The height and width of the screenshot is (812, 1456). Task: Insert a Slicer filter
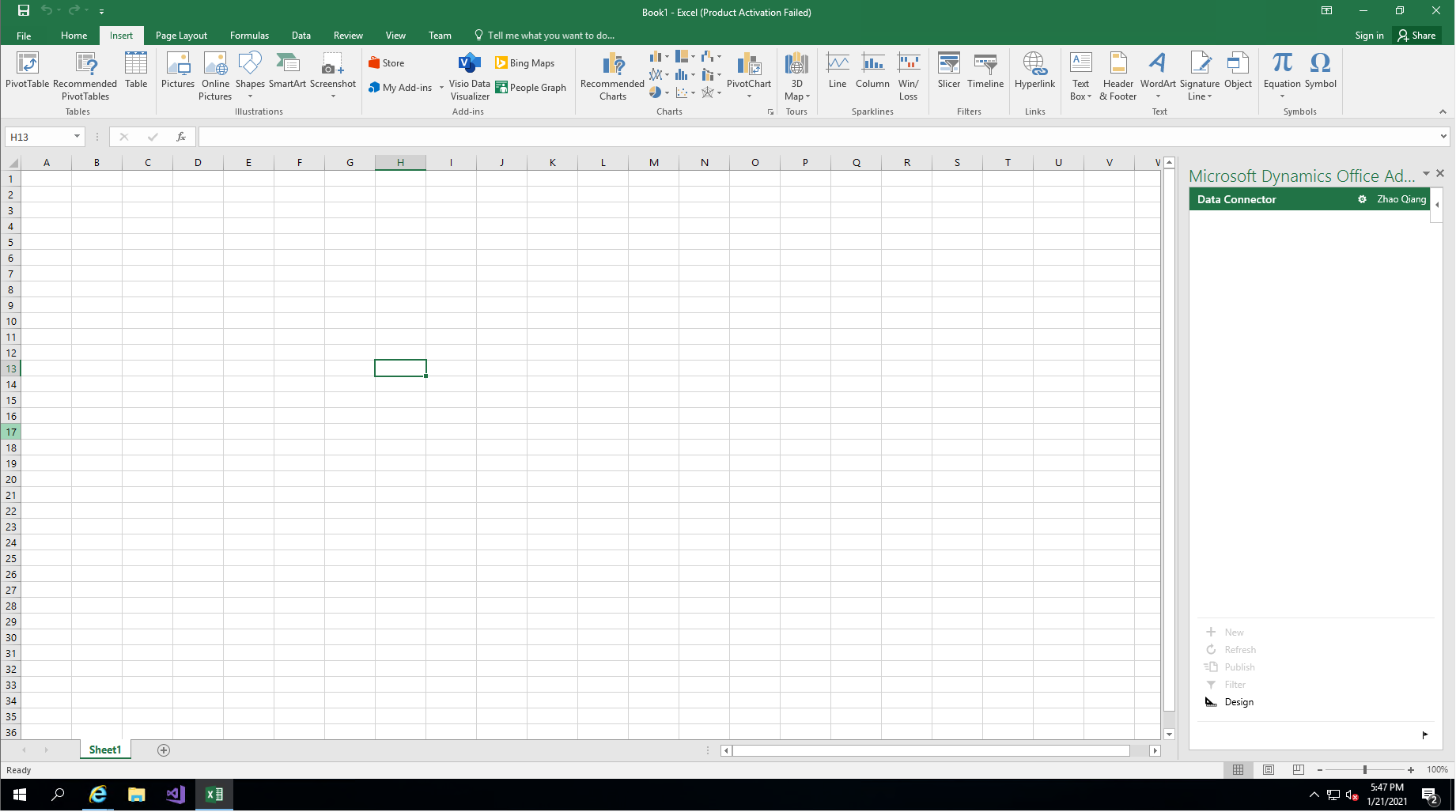coord(948,71)
